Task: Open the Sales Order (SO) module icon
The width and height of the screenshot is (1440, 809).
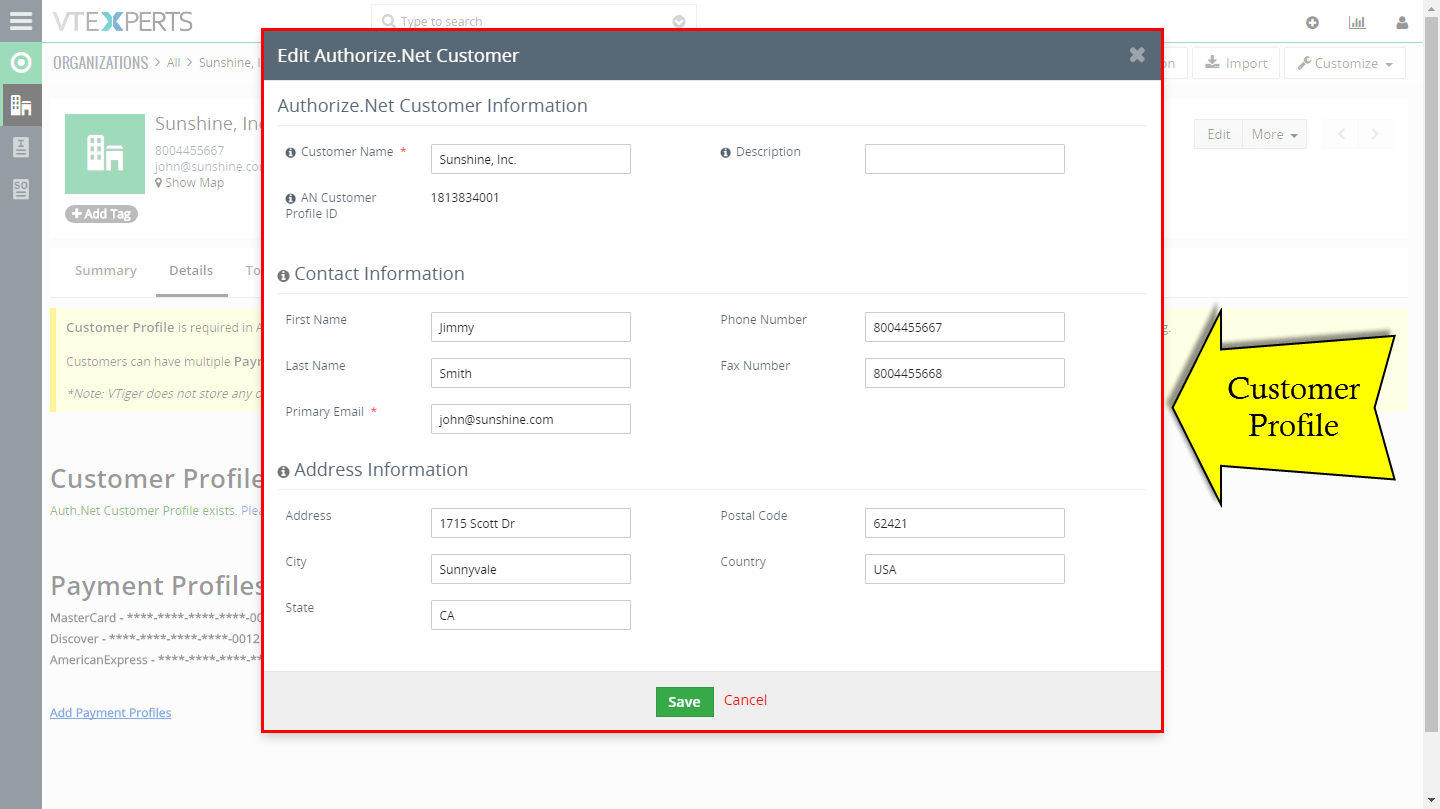Action: [20, 188]
